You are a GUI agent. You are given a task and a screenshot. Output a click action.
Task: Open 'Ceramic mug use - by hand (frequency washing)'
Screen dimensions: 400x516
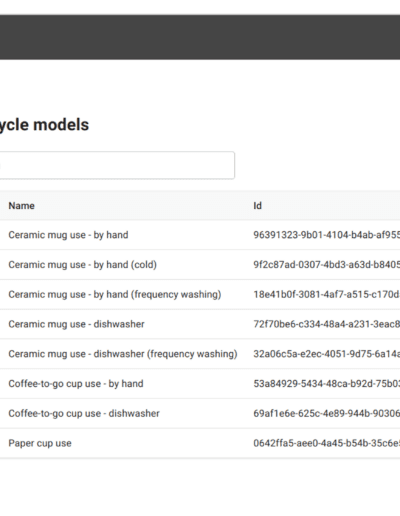tap(115, 294)
